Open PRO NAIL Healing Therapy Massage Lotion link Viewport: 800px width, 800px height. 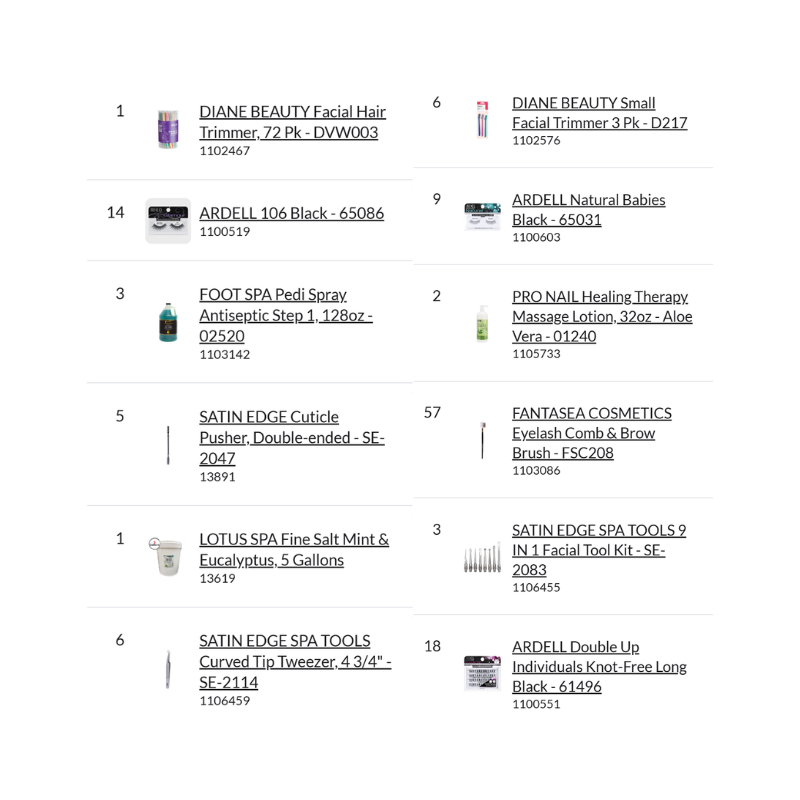(601, 316)
